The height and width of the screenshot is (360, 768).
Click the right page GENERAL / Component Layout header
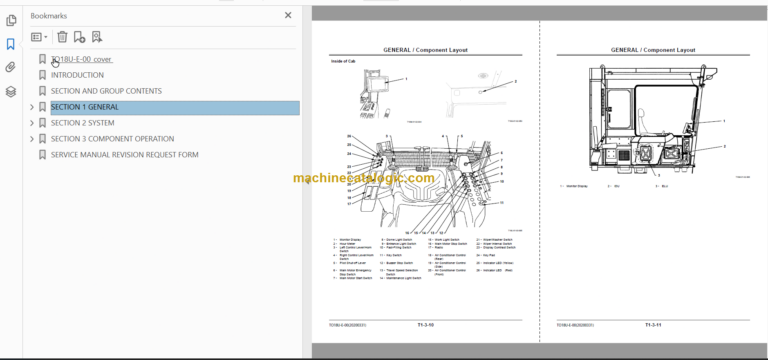tap(653, 50)
